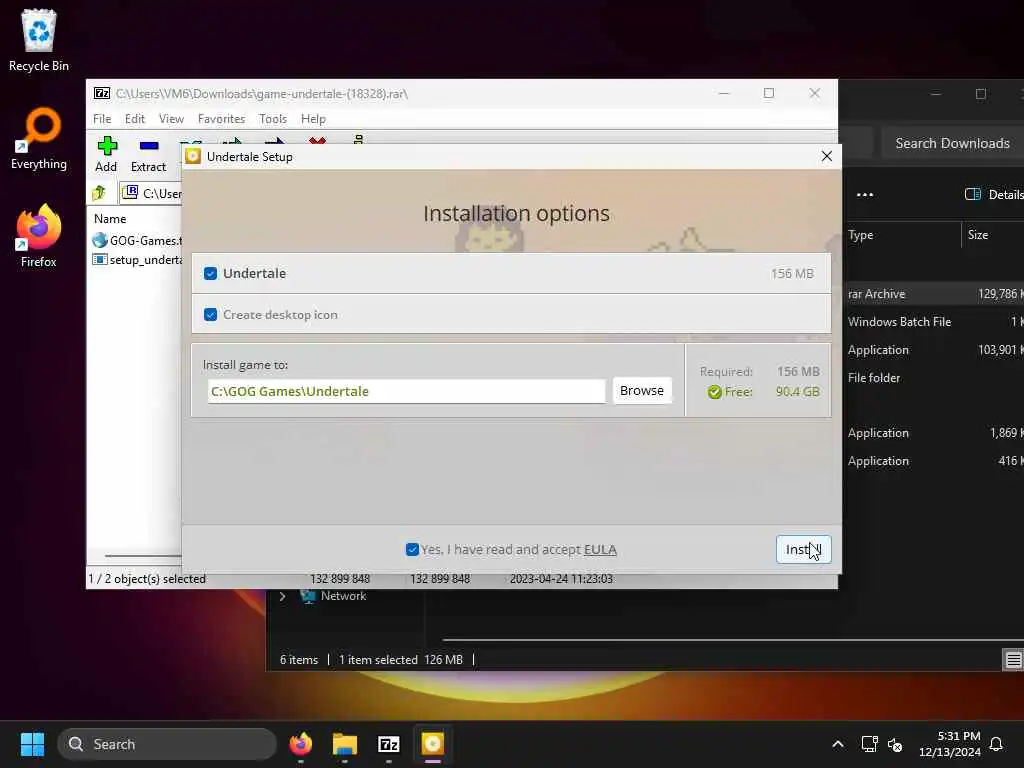Open the Firefox desktop shortcut
This screenshot has height=768, width=1024.
39,236
